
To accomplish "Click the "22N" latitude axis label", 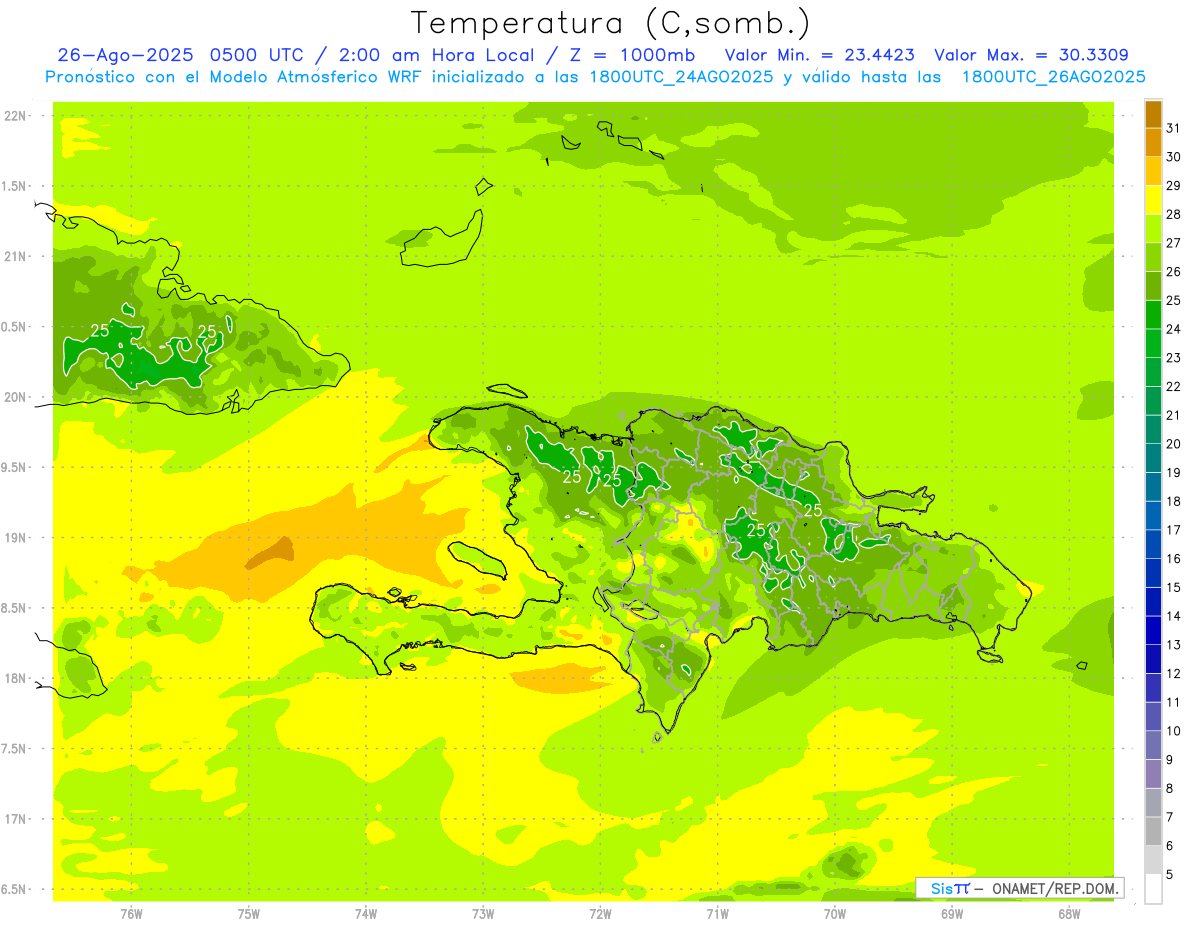I will (16, 116).
